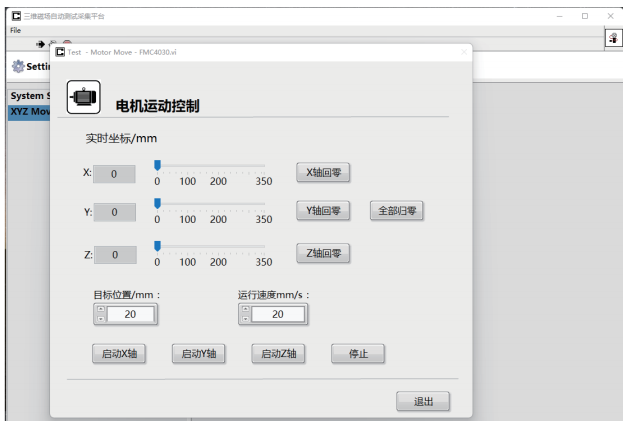Click the VI icon at top right corner
The width and height of the screenshot is (631, 426).
(612, 38)
